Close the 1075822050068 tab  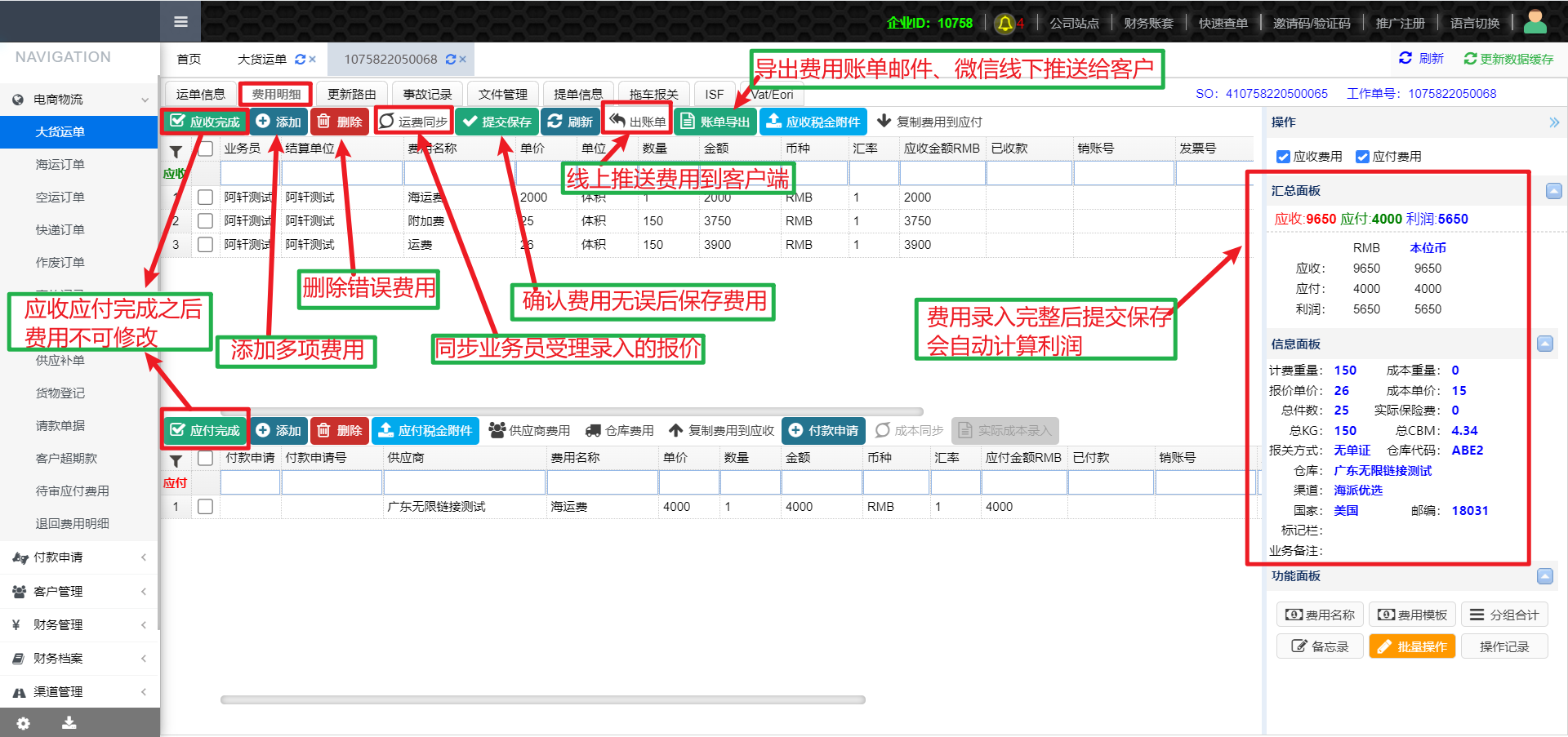462,60
